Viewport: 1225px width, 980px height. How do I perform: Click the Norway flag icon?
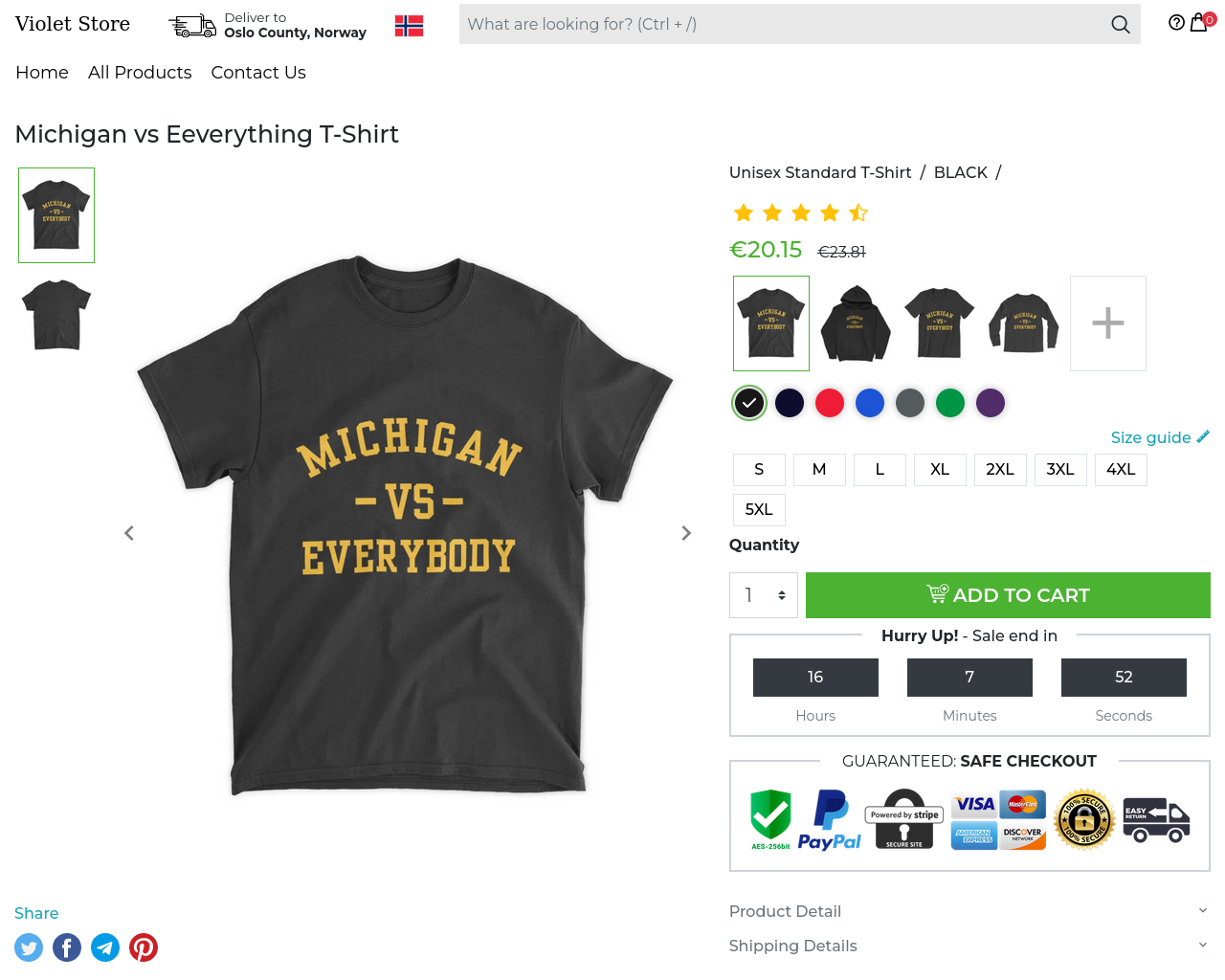coord(409,26)
